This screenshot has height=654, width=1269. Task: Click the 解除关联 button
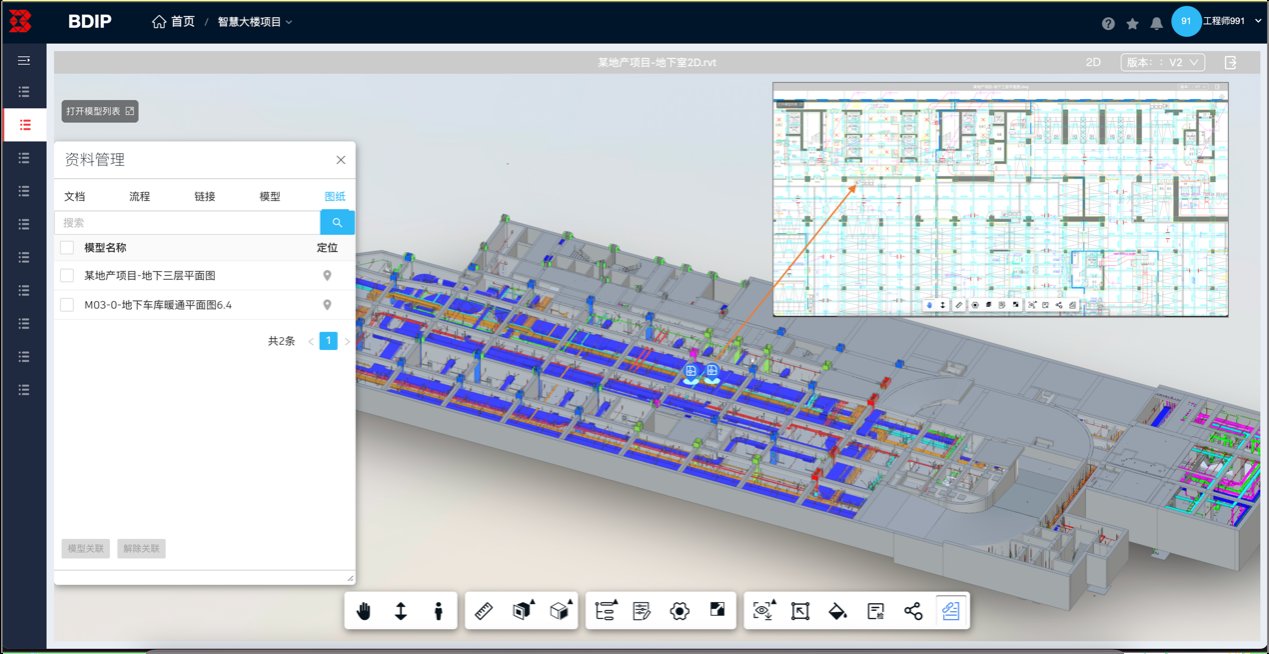pos(141,549)
